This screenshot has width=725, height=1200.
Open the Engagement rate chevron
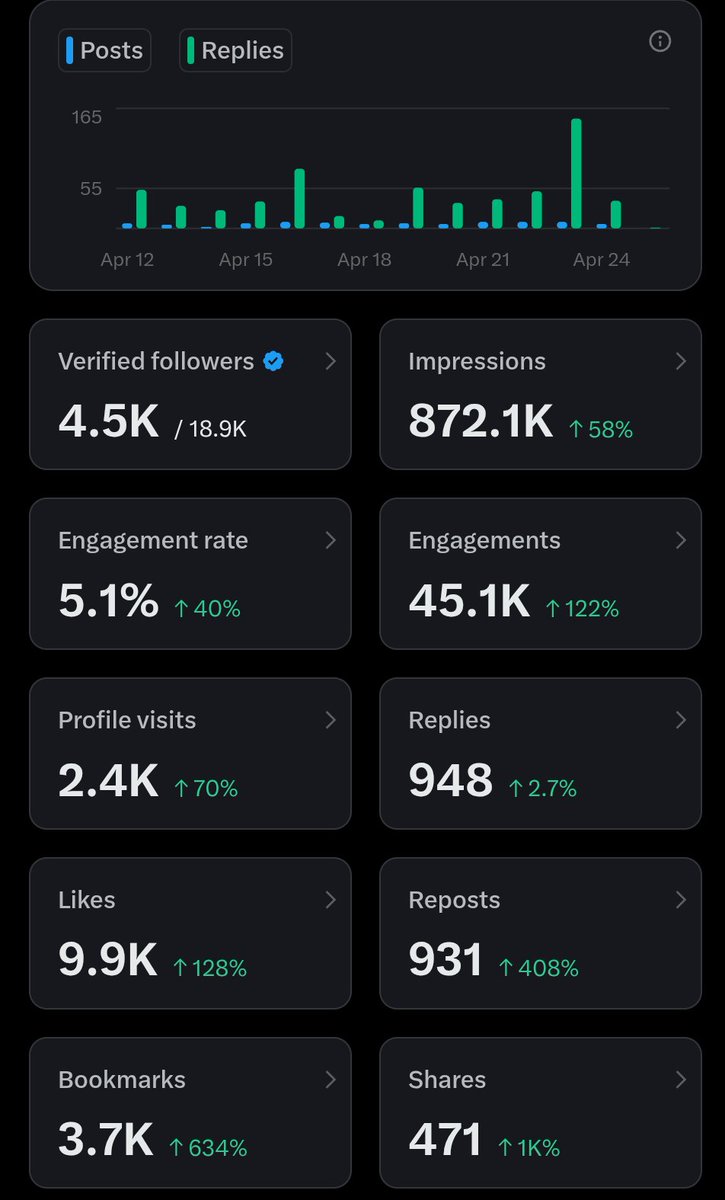331,540
